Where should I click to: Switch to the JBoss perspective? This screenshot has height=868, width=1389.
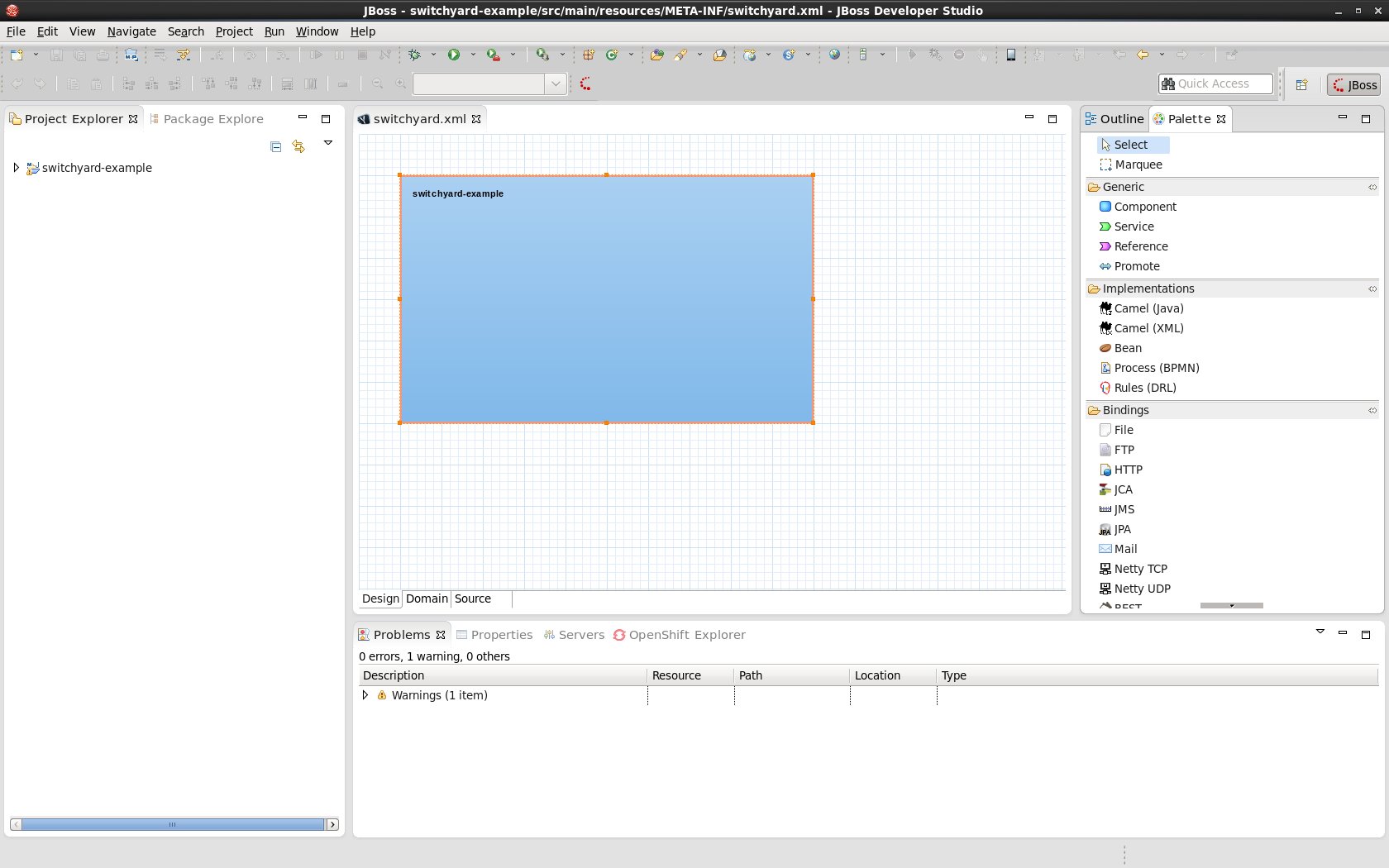click(1353, 84)
